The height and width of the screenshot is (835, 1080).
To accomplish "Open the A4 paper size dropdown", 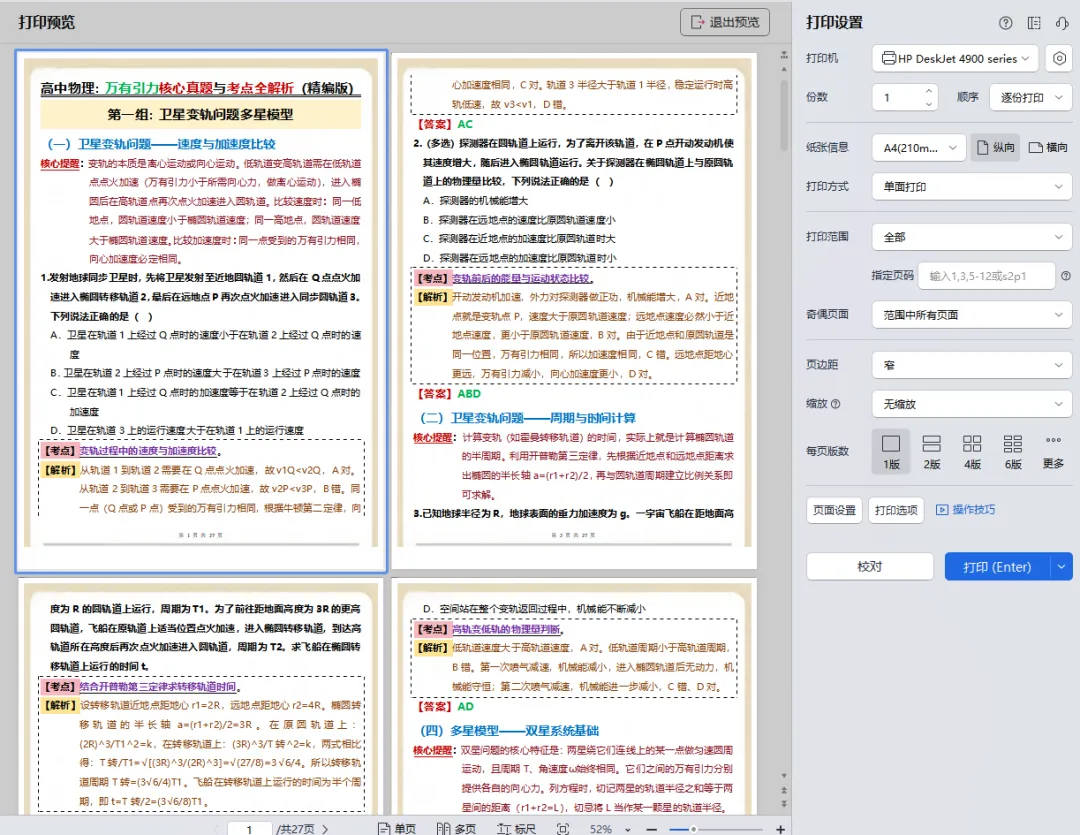I will tap(919, 147).
